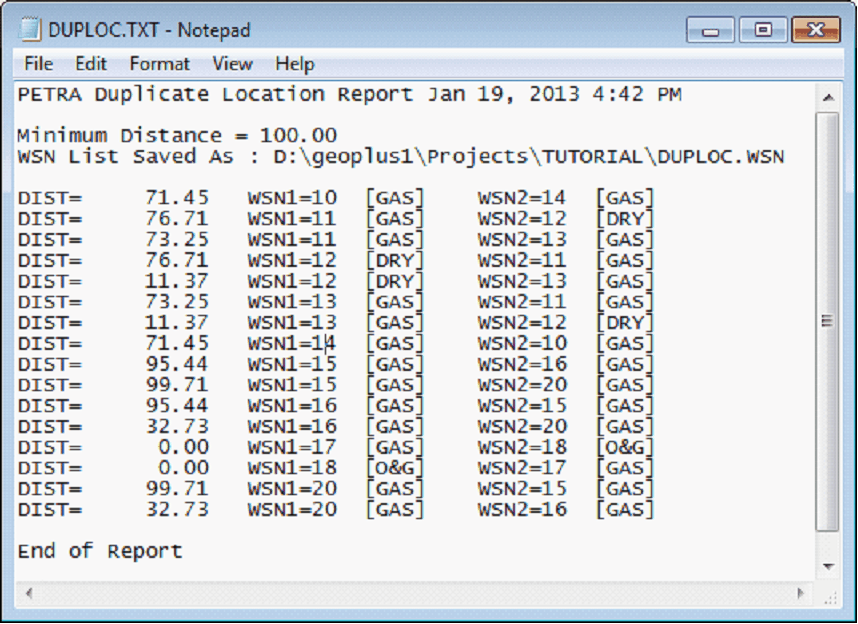858x624 pixels.
Task: Maximize the Notepad window
Action: [764, 30]
